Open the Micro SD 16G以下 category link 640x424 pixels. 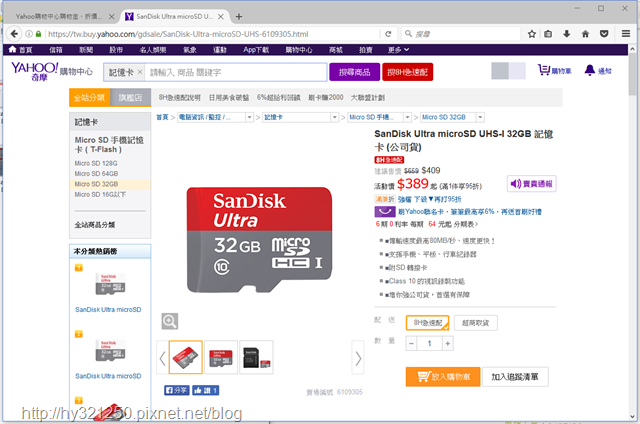click(x=100, y=195)
